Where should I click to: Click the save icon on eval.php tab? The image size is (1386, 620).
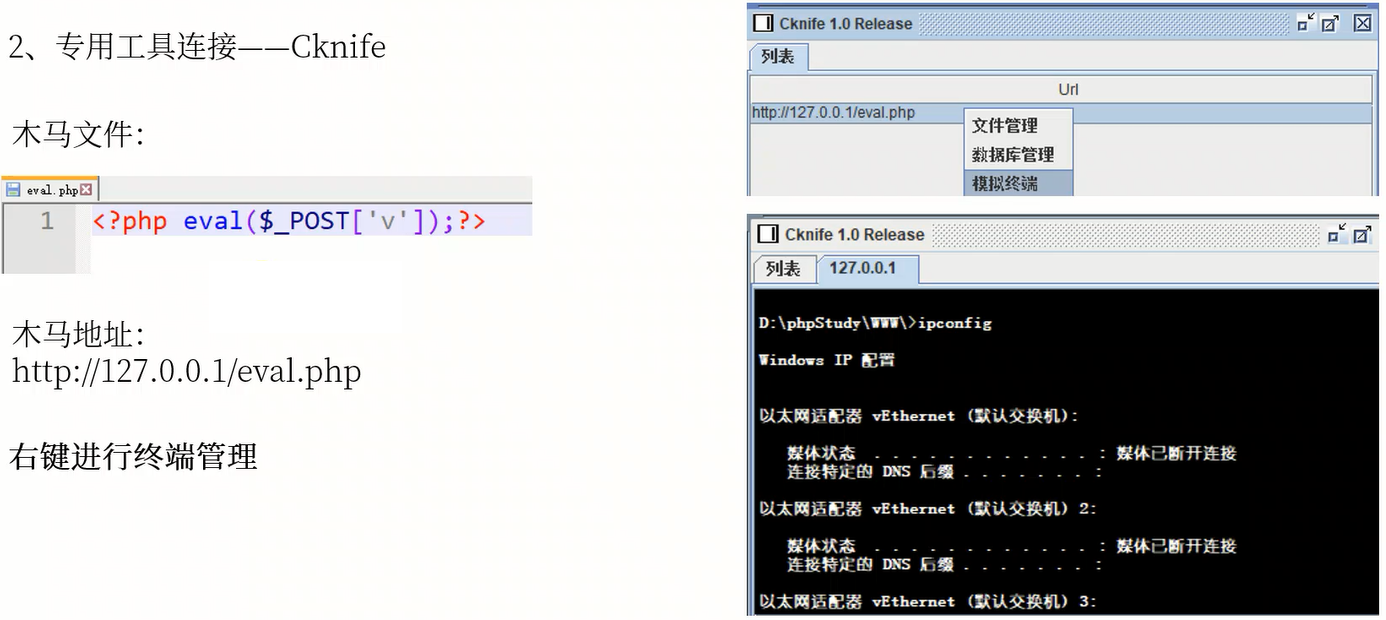tap(13, 189)
